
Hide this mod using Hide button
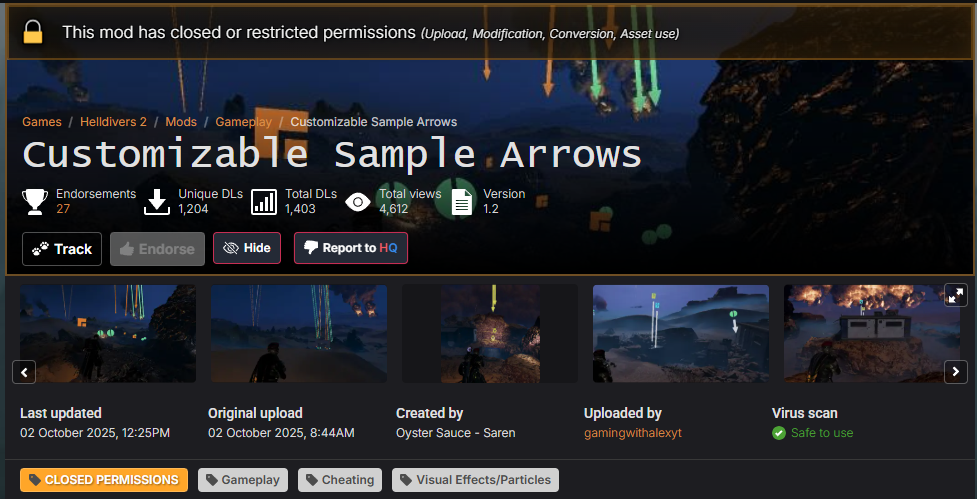tap(247, 248)
